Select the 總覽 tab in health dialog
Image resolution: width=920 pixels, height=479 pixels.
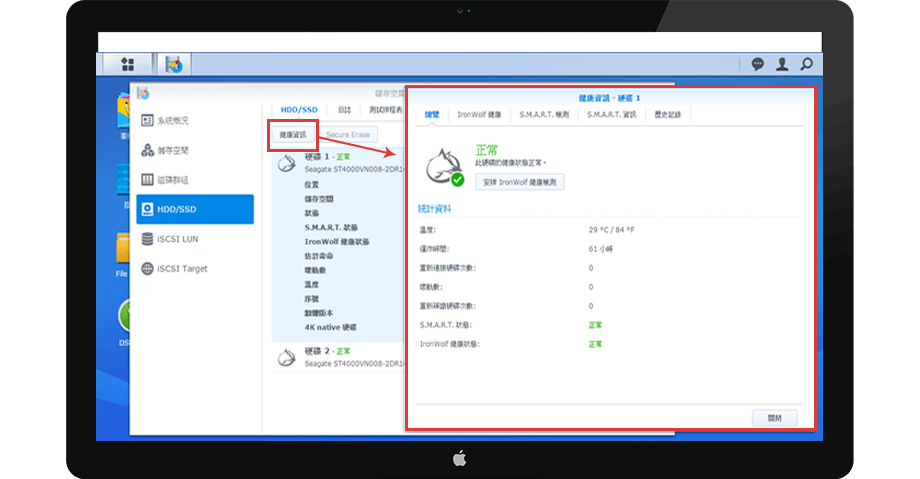point(432,114)
